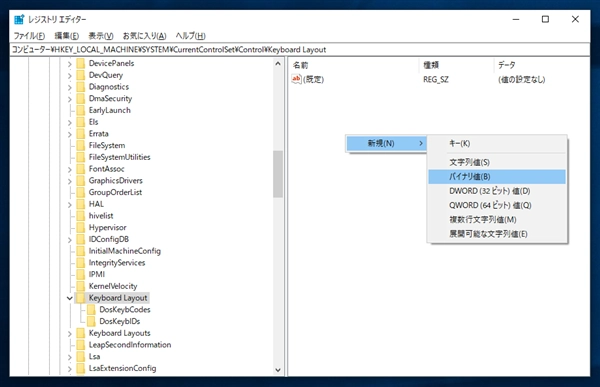Screen dimensions: 600x387
Task: Open the ヘルプ(H) menu
Action: (x=190, y=36)
